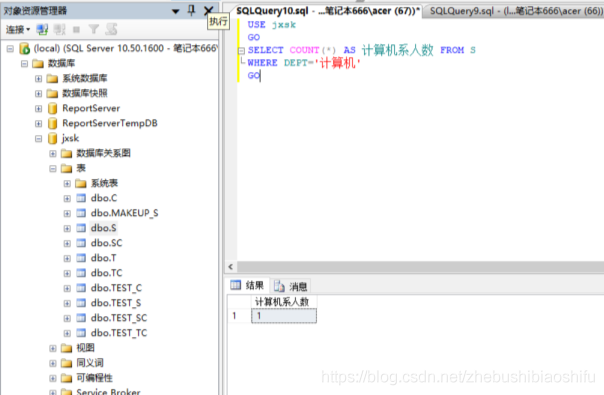Expand the 数据库快照 folder
The height and width of the screenshot is (395, 604).
[x=39, y=93]
